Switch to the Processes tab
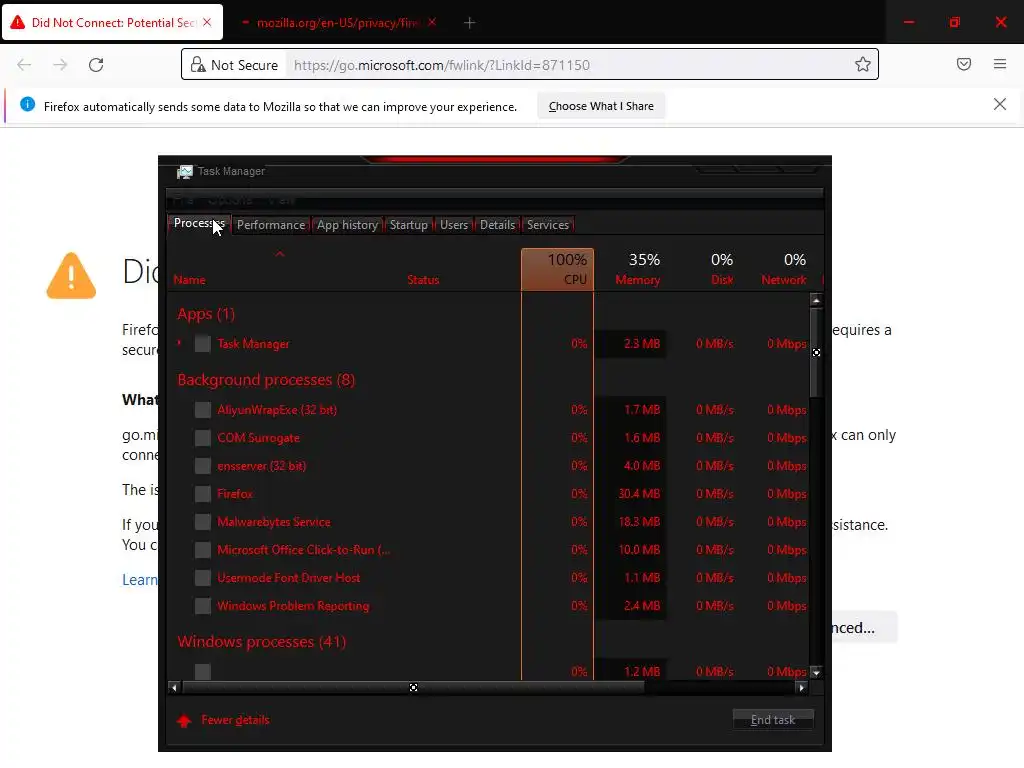Screen dimensions: 1024x768 pos(199,223)
